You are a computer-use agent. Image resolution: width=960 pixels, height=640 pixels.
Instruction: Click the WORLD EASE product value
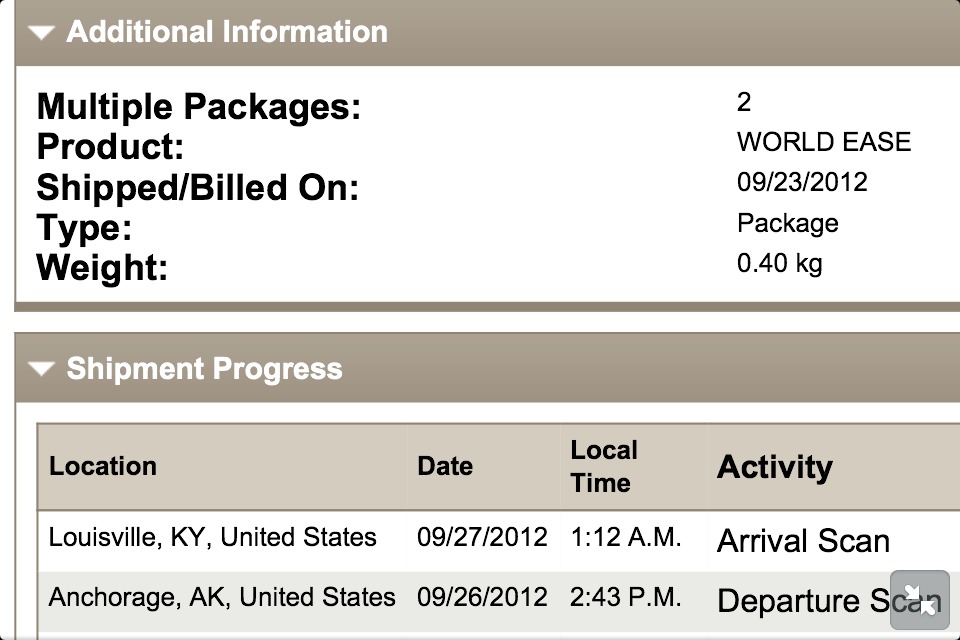pyautogui.click(x=824, y=142)
